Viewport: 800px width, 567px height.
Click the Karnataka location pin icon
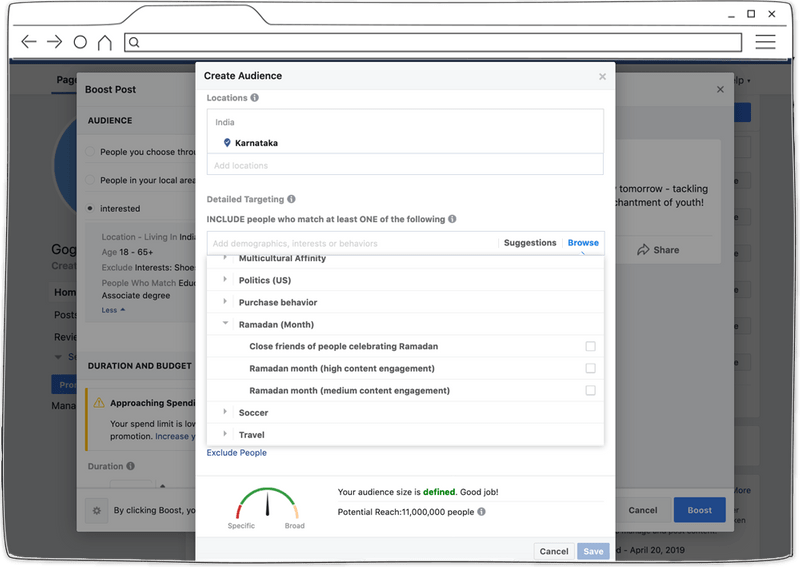(227, 143)
